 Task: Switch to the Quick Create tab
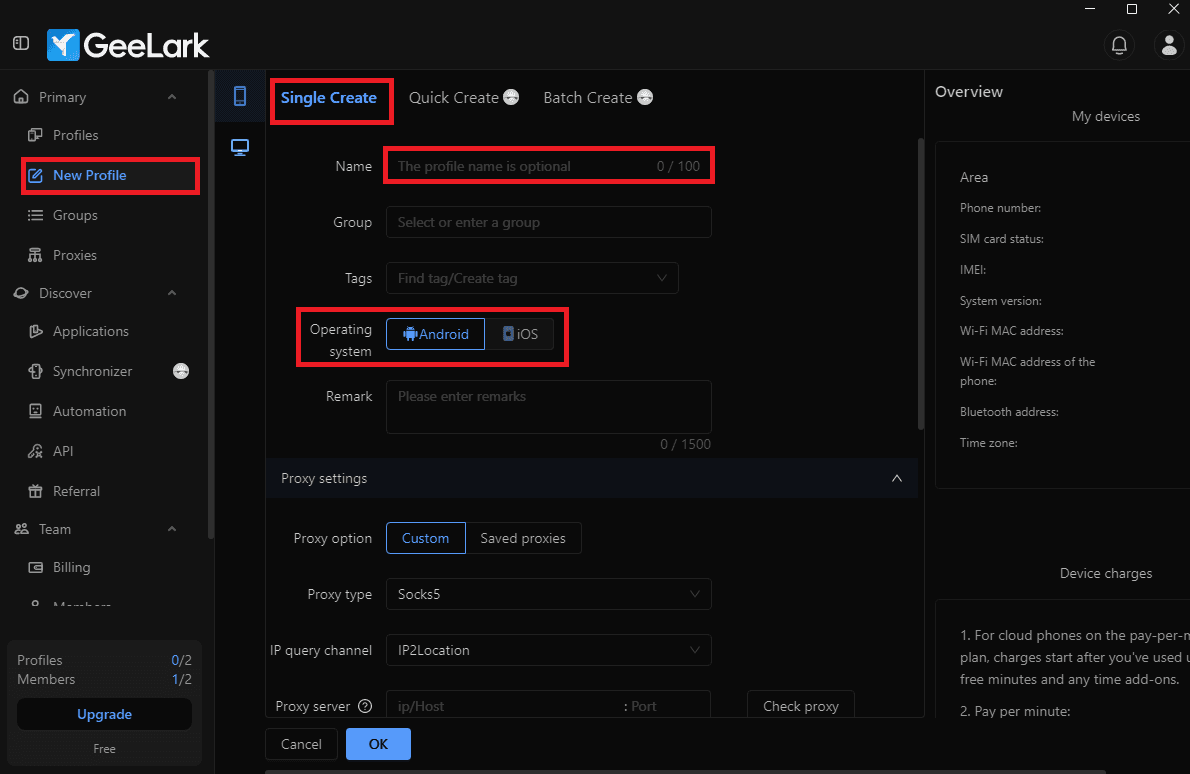coord(453,97)
